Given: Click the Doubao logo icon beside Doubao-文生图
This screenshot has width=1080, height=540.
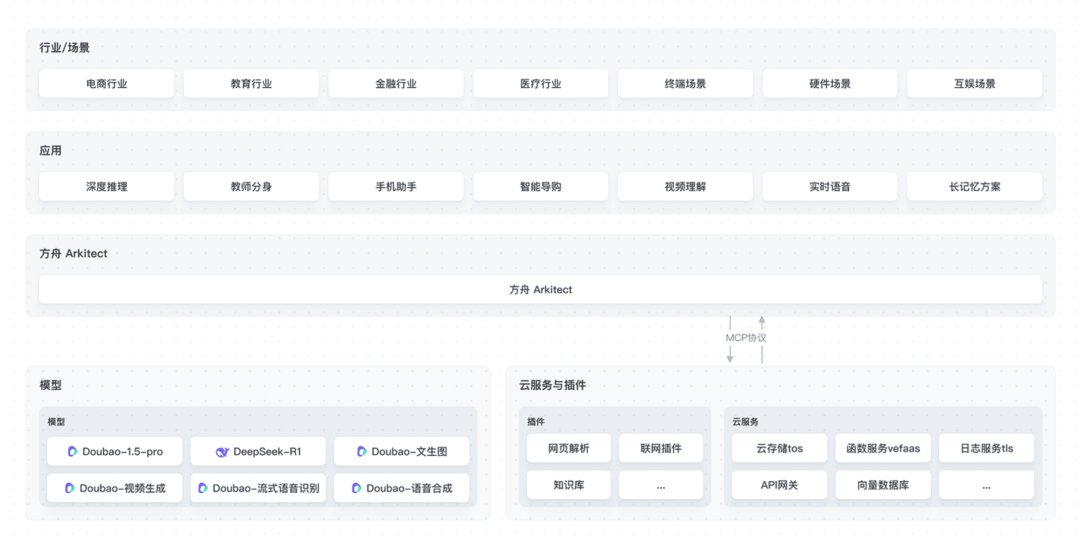Looking at the screenshot, I should click(362, 452).
